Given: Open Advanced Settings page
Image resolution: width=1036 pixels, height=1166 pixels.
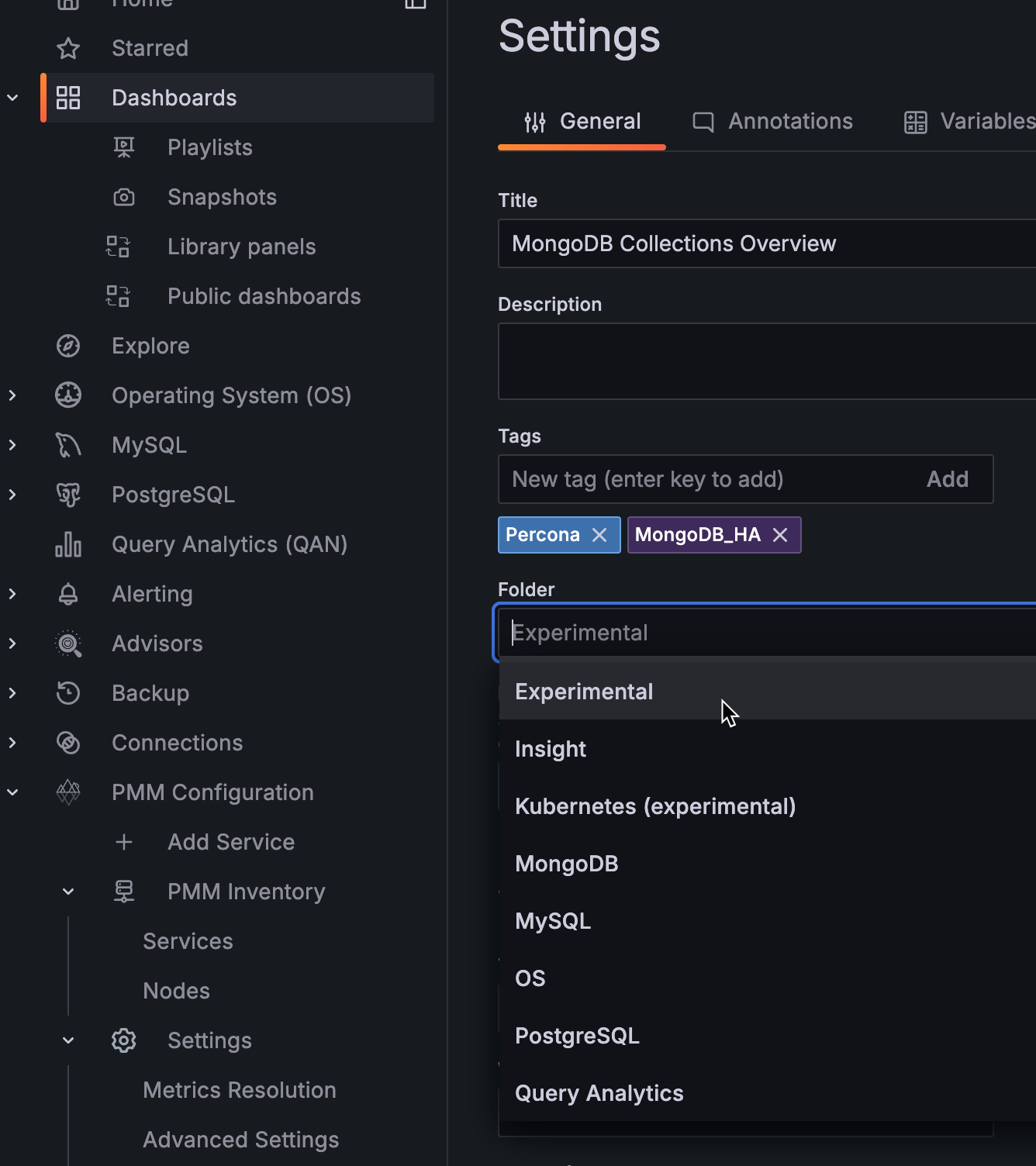Looking at the screenshot, I should [241, 1140].
